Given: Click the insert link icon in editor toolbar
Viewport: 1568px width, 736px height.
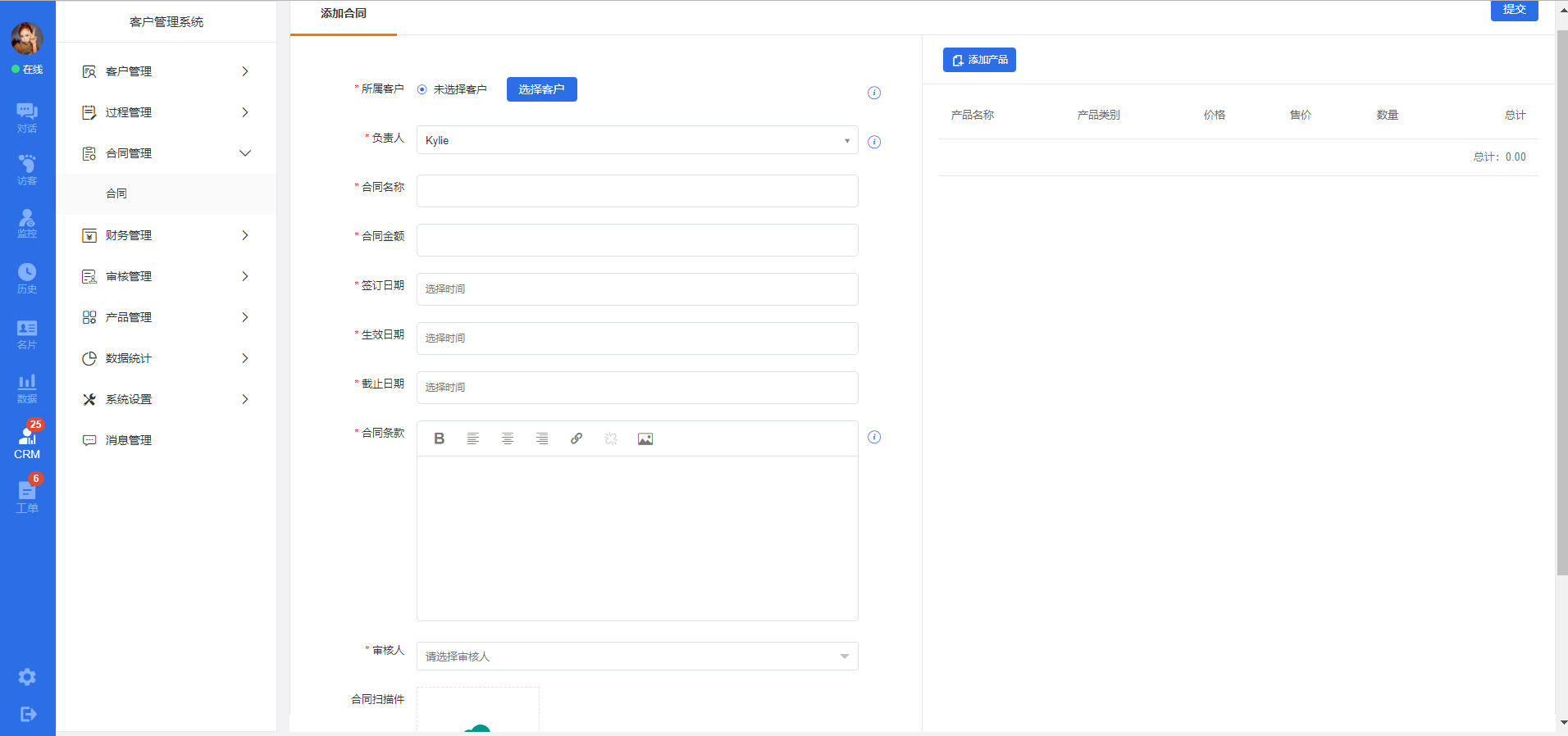Looking at the screenshot, I should (577, 438).
